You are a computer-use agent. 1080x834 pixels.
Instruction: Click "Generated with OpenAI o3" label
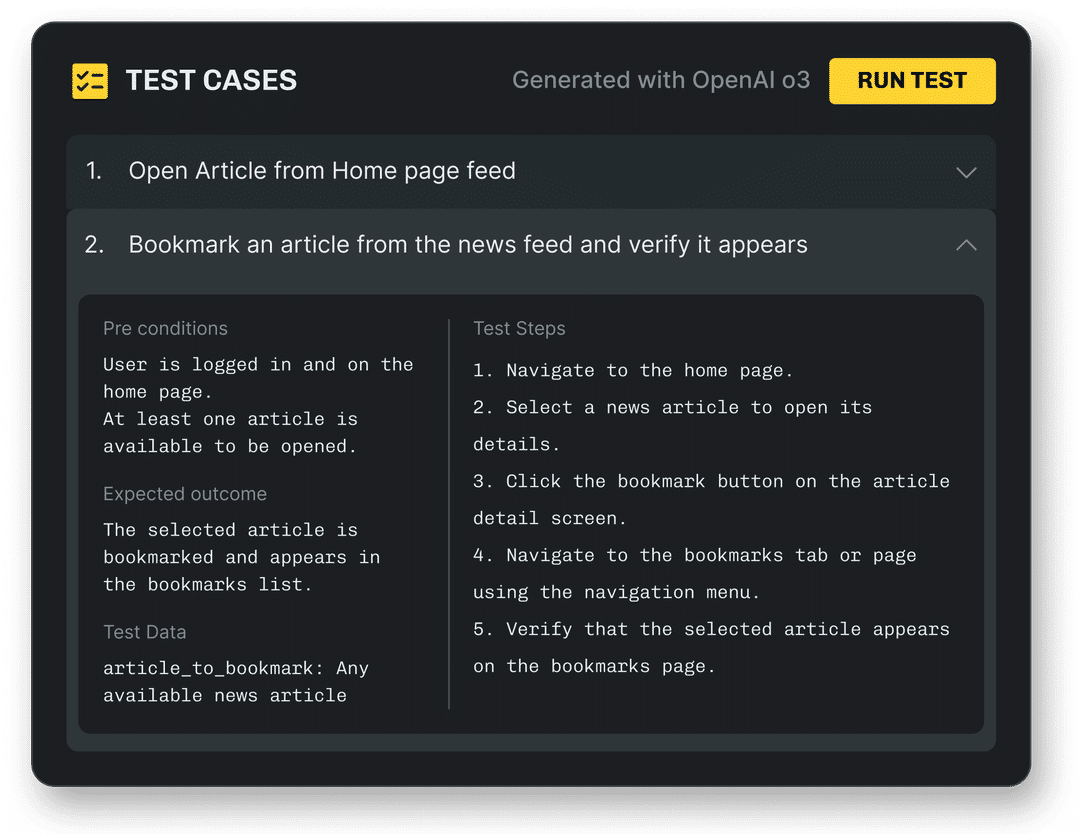pyautogui.click(x=661, y=80)
